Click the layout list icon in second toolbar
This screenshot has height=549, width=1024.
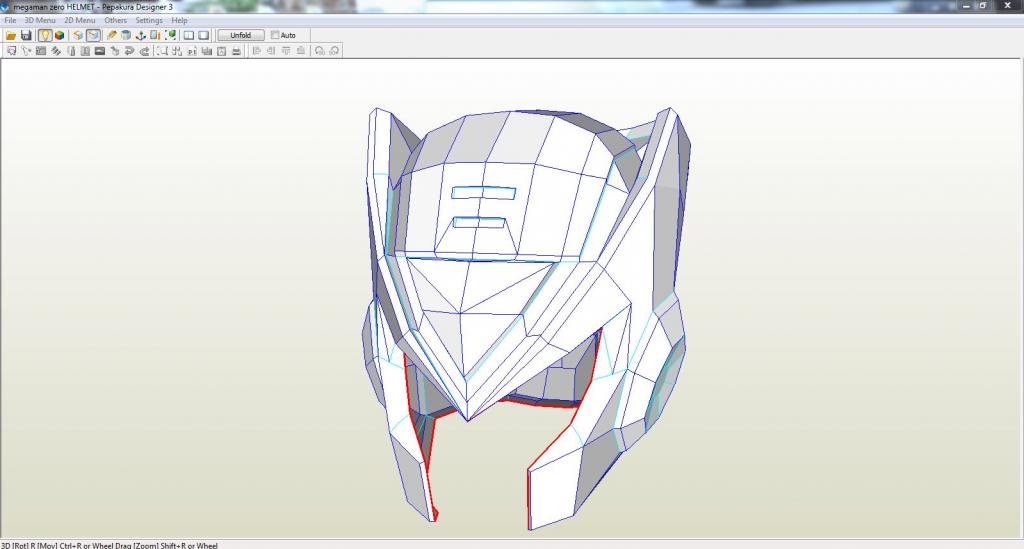[40, 51]
